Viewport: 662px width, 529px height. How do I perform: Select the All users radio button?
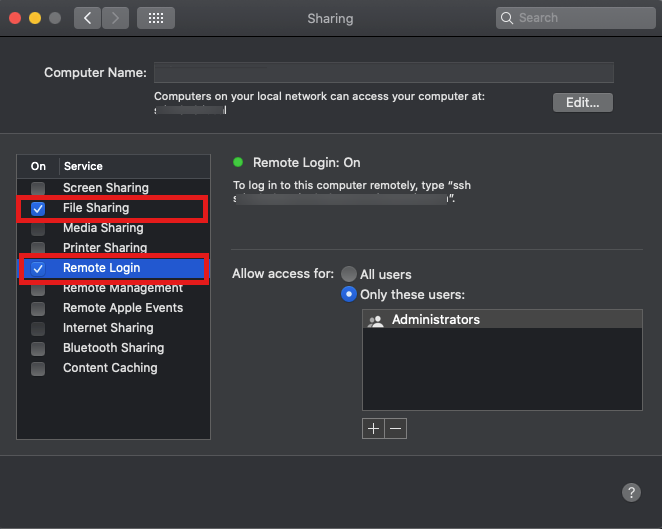(x=349, y=274)
